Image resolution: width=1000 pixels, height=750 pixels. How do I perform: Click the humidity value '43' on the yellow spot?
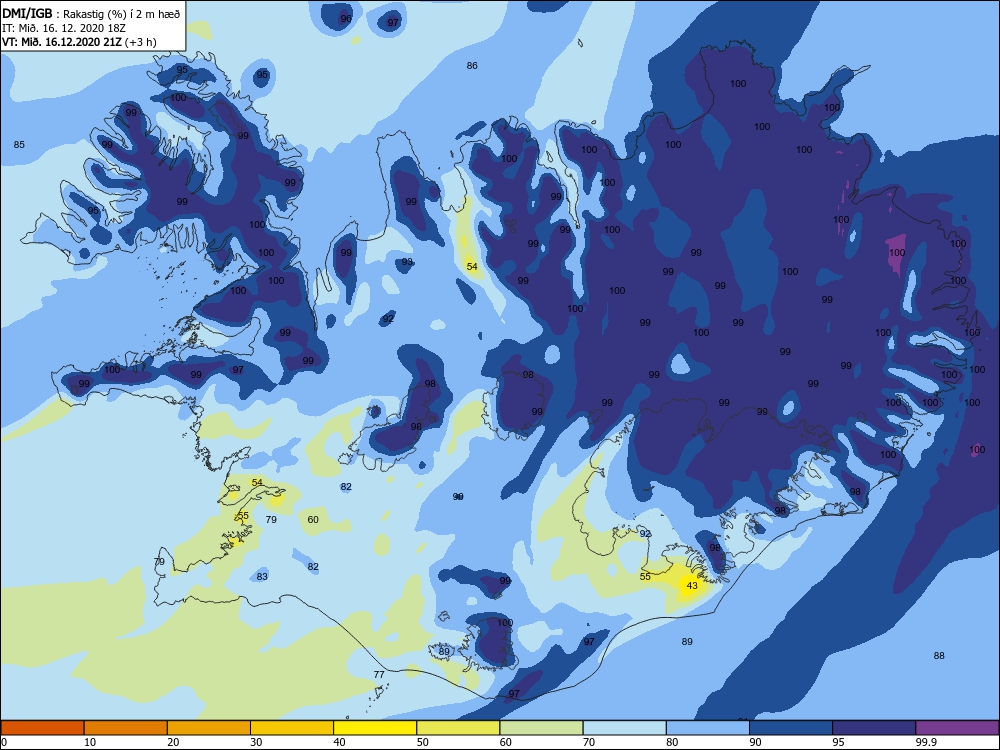coord(692,585)
